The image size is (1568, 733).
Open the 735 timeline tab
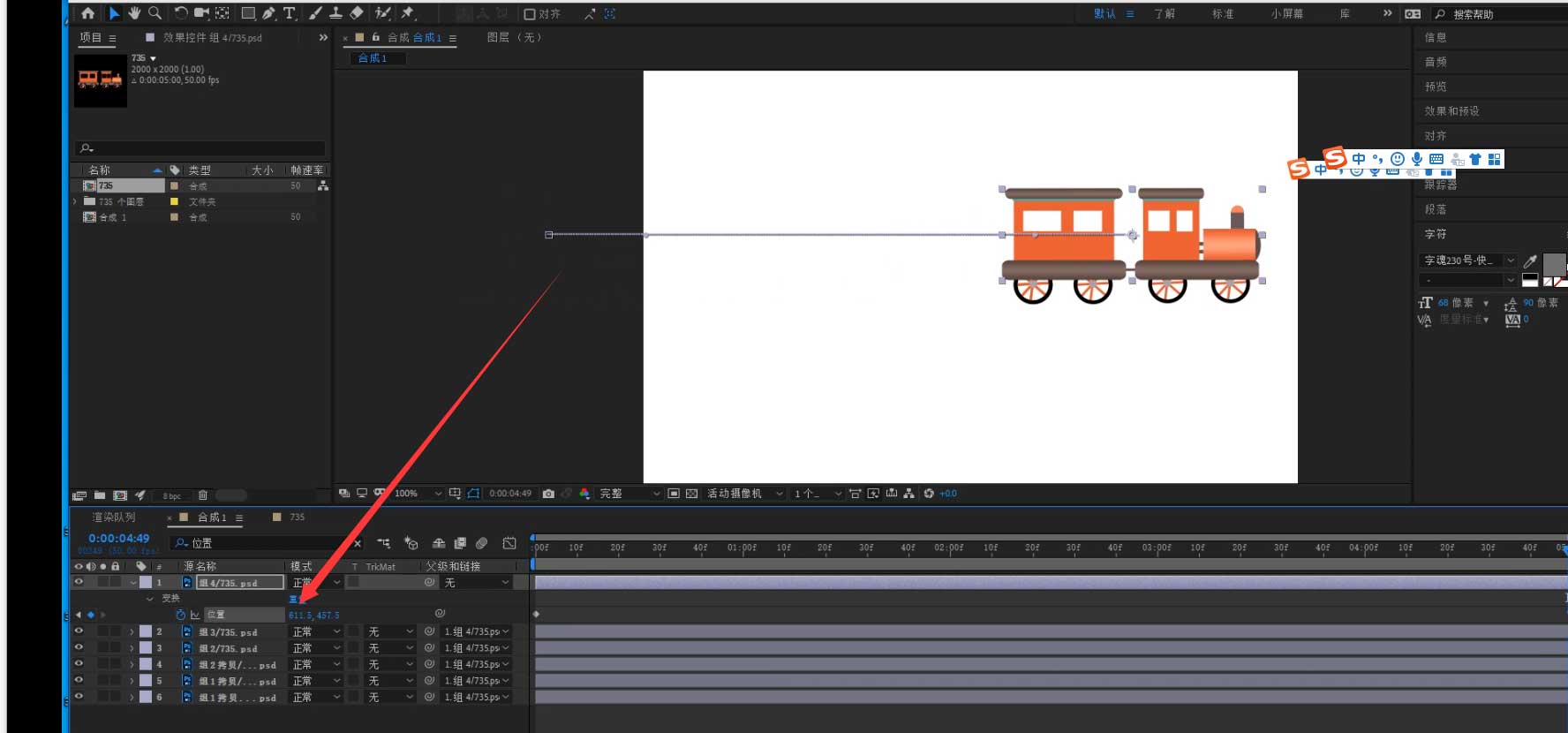point(297,518)
